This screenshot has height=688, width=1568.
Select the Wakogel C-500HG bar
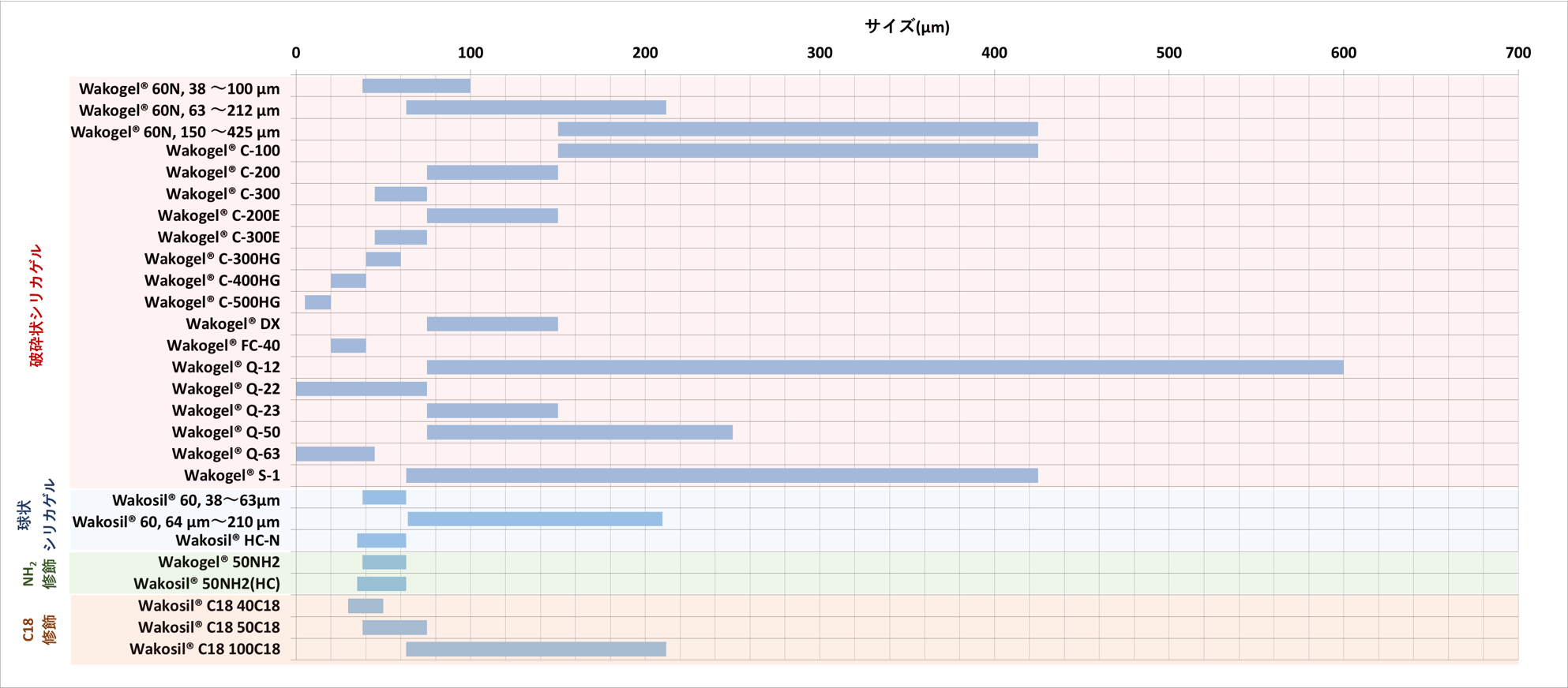coord(317,302)
